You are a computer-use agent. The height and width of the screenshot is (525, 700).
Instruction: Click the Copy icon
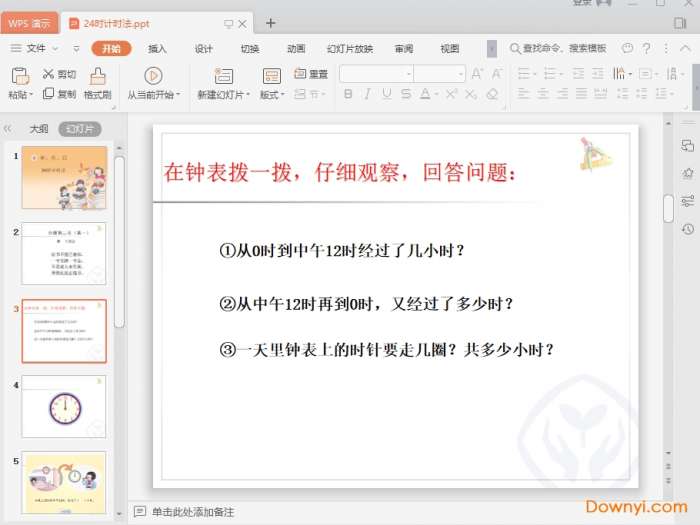coord(48,93)
